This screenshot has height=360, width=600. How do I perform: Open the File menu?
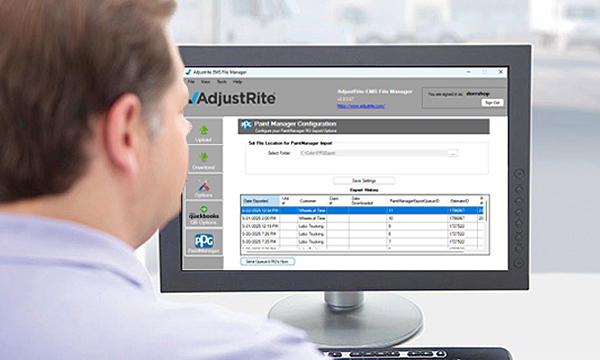(191, 81)
